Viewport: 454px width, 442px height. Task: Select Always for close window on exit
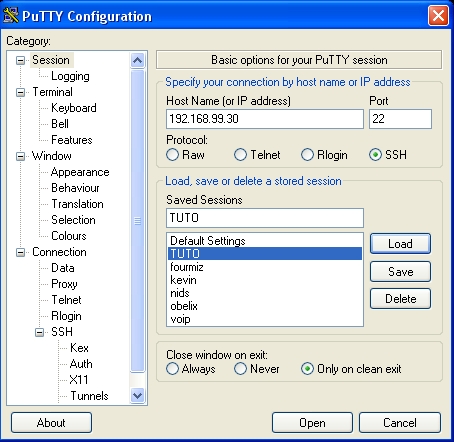point(172,369)
